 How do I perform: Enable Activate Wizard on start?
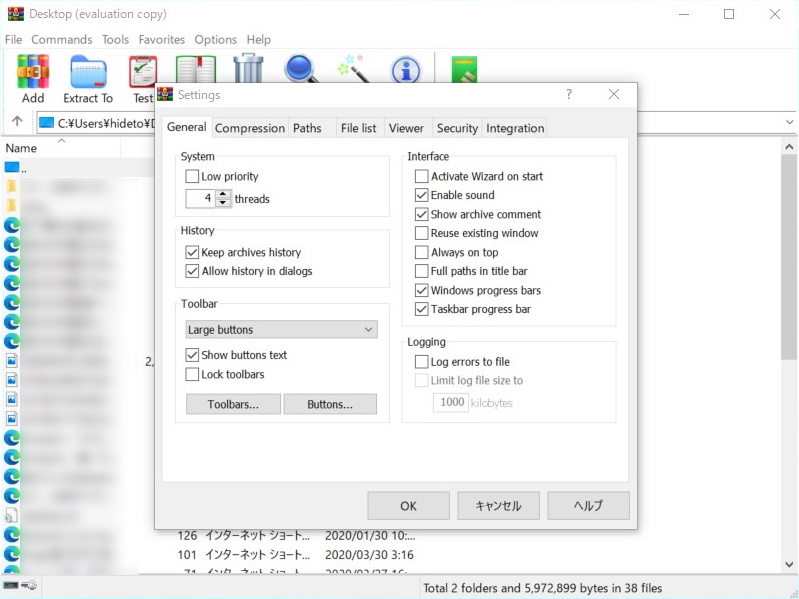(421, 176)
